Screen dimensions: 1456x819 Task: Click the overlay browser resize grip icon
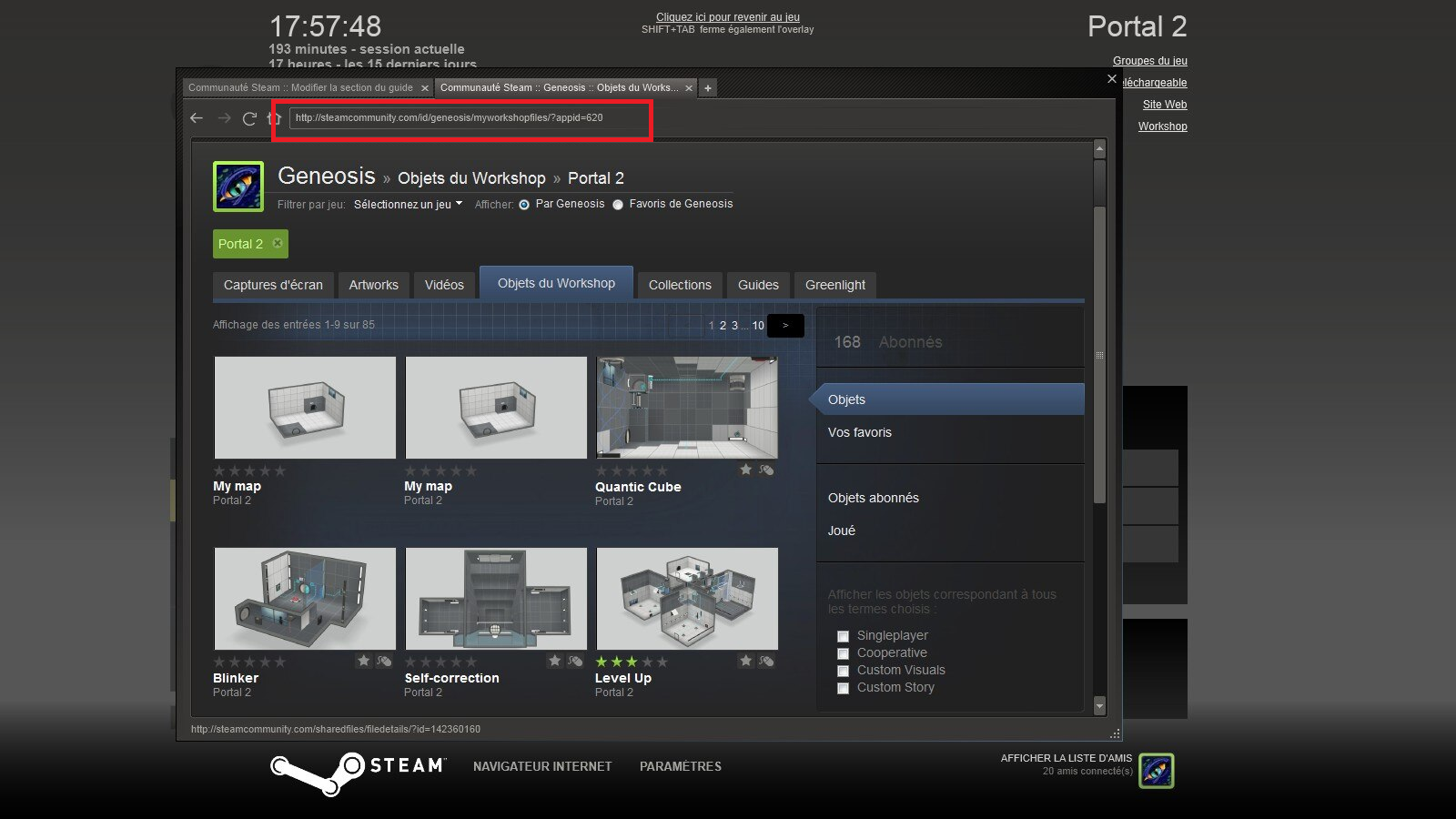1115,733
